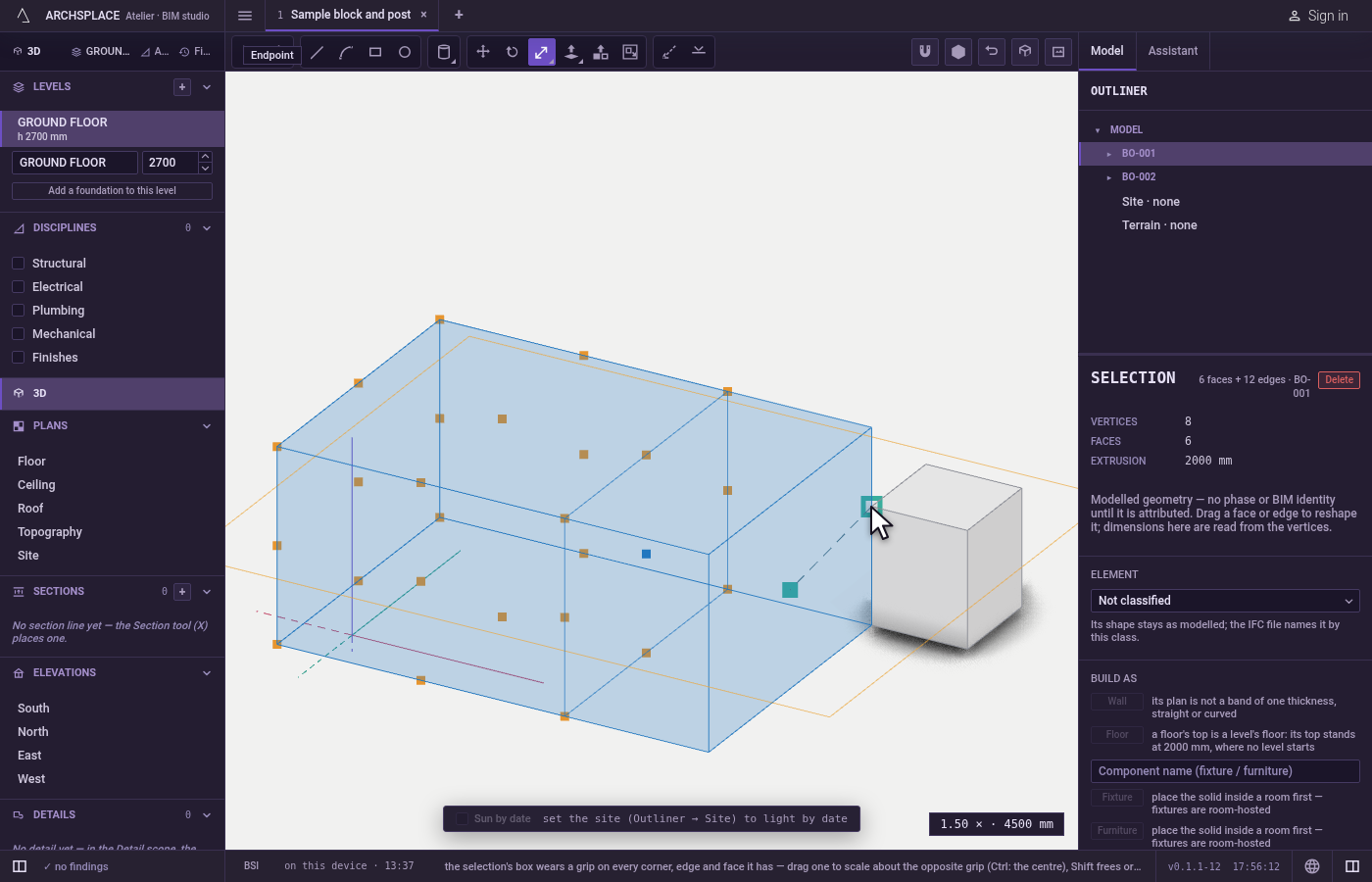1372x882 pixels.
Task: Switch to the Assistant tab
Action: coord(1173,51)
